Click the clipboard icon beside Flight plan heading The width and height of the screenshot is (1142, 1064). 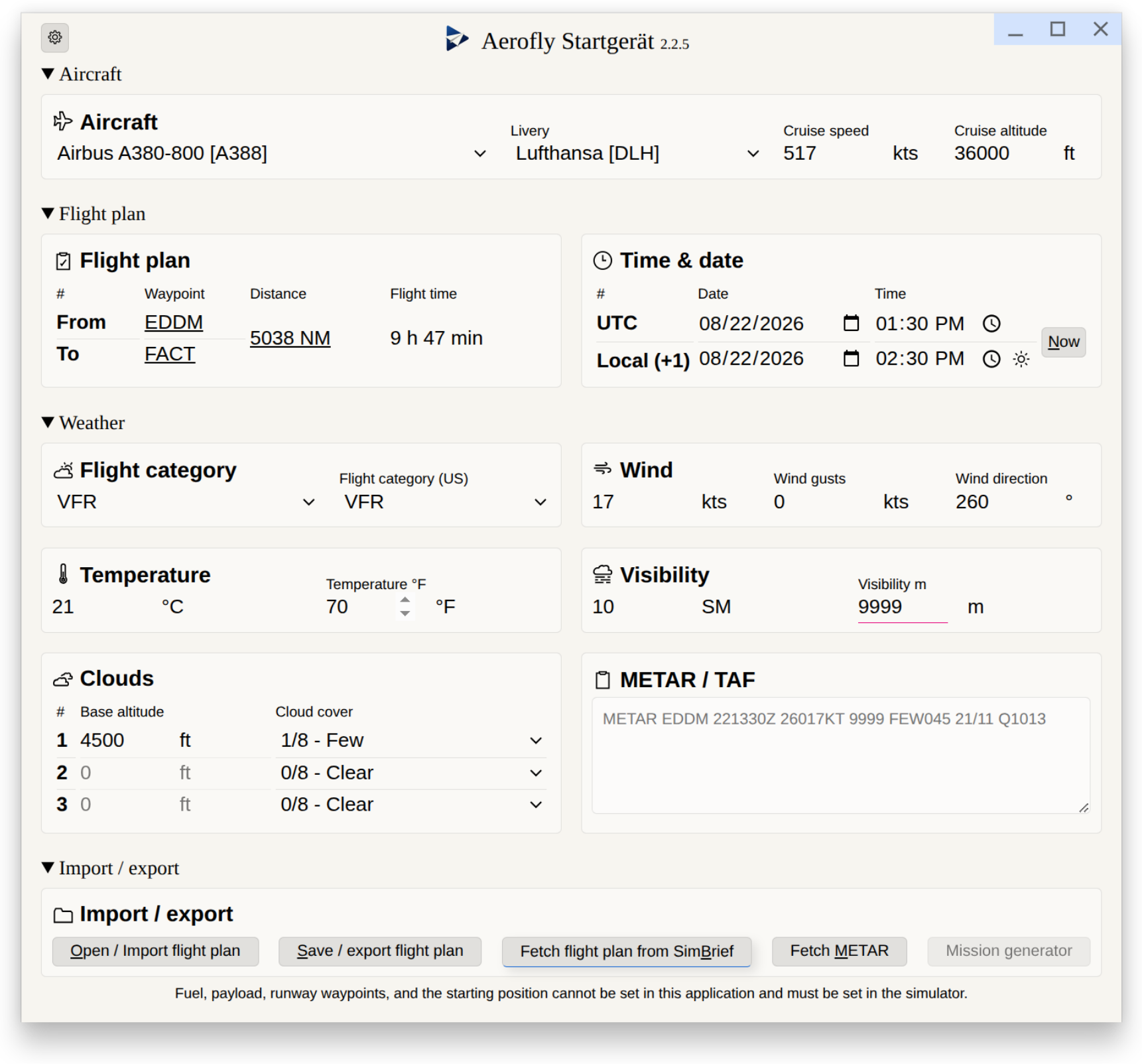[63, 261]
